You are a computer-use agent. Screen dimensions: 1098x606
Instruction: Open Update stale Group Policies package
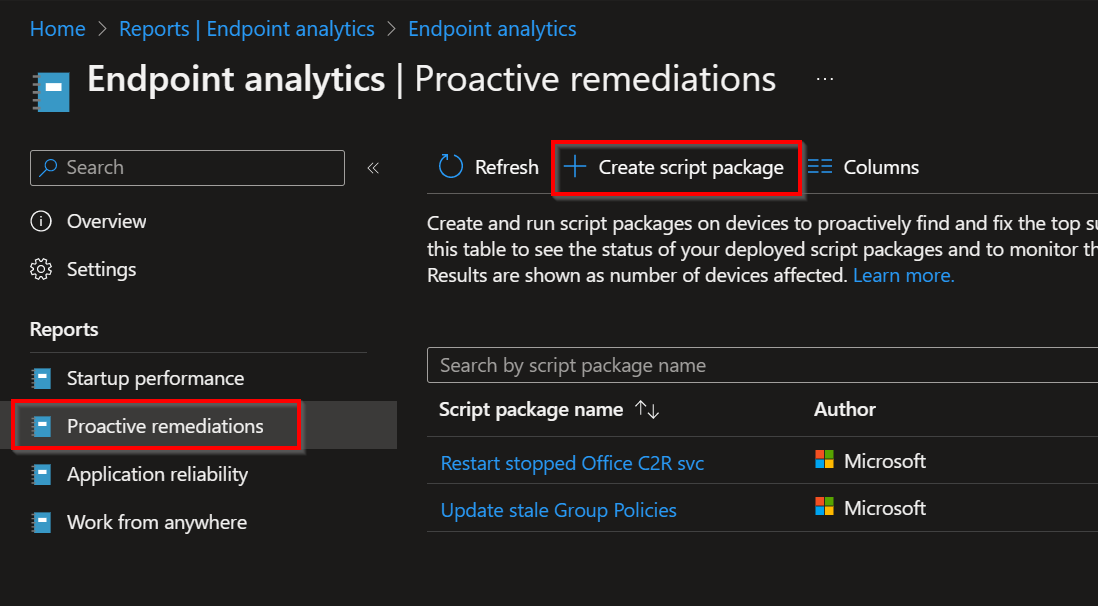pos(559,510)
